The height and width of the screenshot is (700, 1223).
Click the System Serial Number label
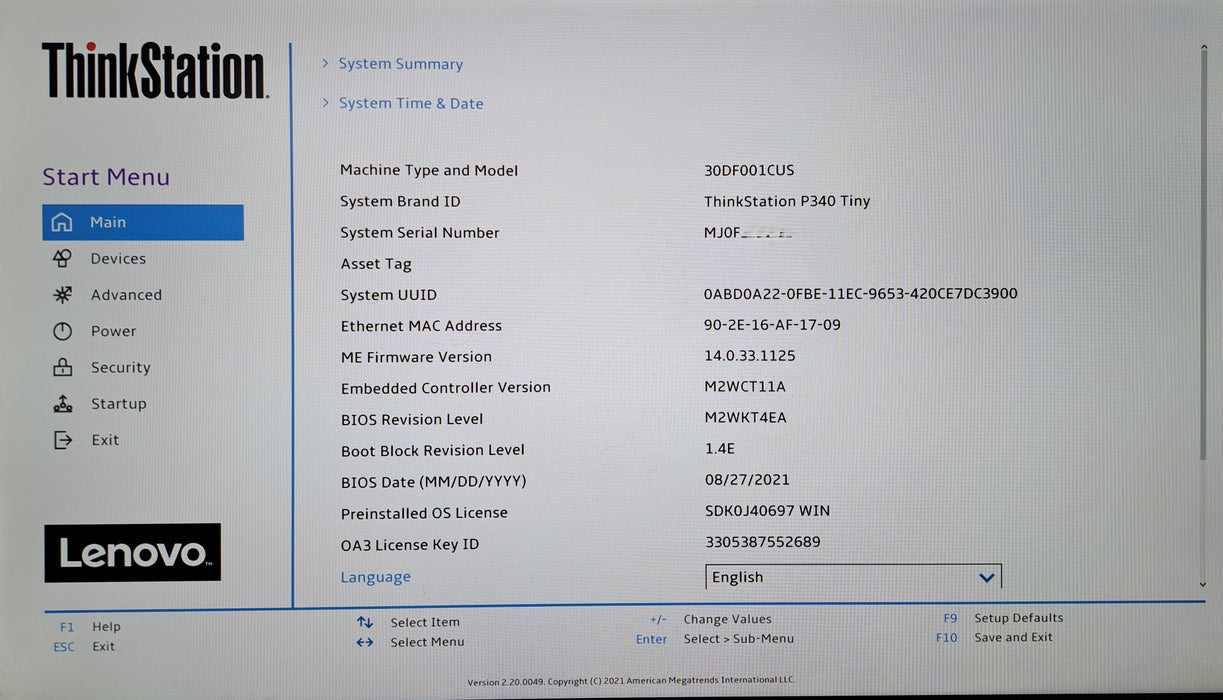[x=420, y=233]
